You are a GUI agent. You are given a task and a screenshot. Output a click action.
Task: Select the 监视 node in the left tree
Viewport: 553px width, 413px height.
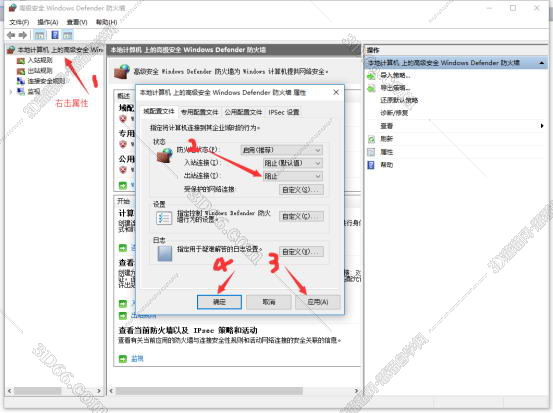tap(34, 91)
